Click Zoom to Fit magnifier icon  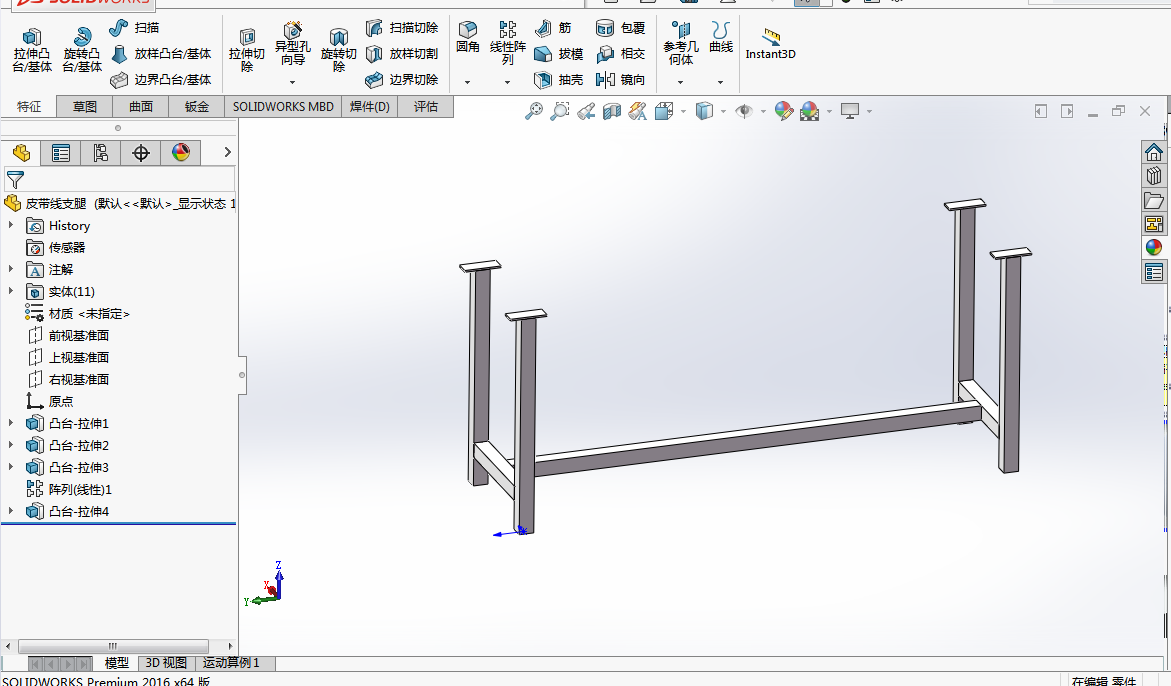[x=534, y=111]
